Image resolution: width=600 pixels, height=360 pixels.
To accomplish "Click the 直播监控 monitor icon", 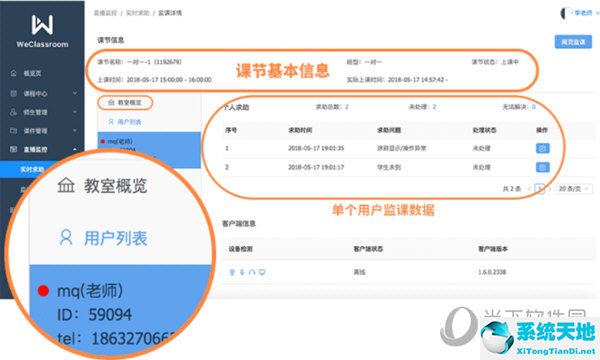I will click(13, 149).
